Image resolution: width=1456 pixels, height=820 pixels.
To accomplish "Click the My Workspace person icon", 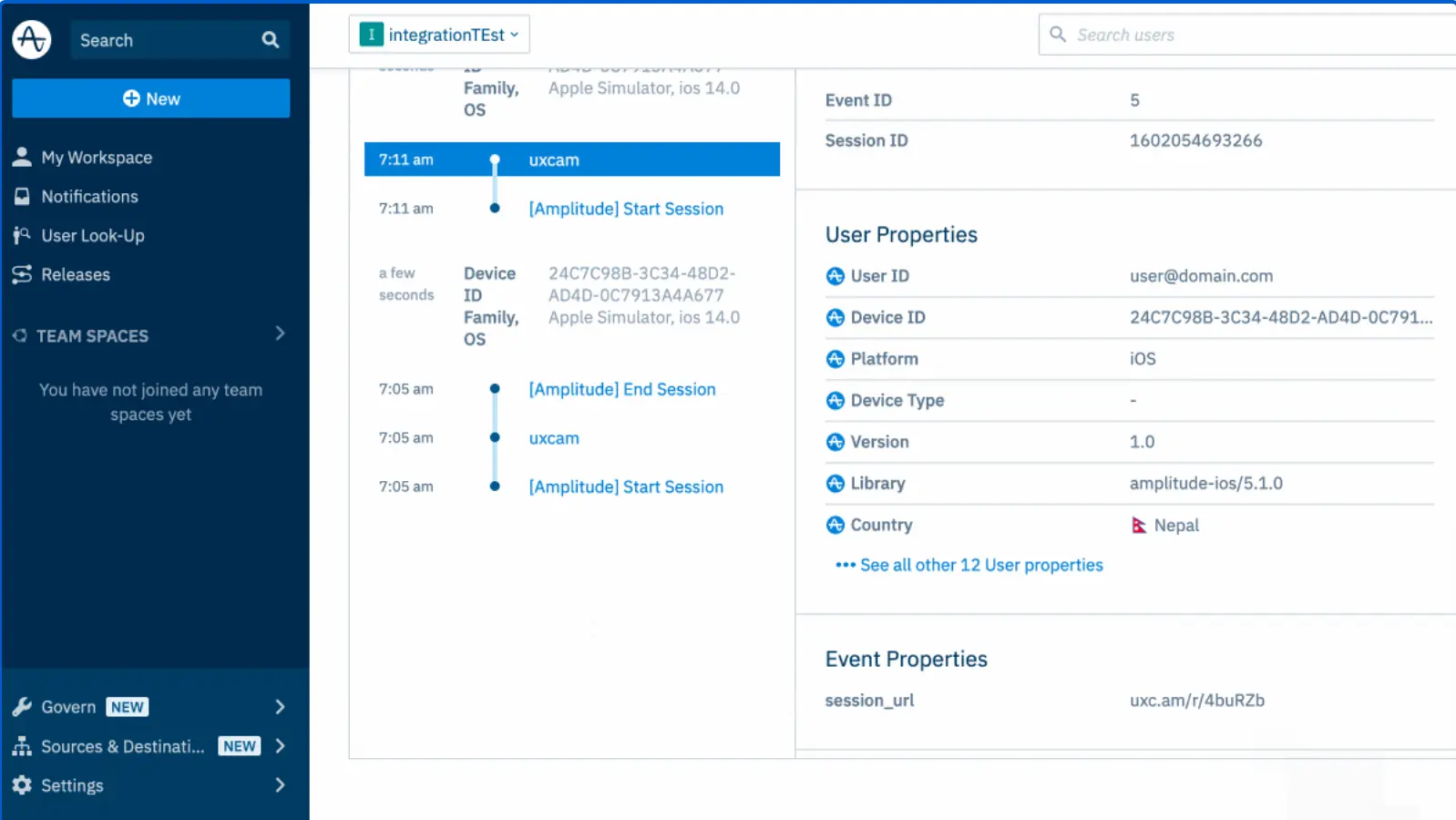I will [x=22, y=157].
